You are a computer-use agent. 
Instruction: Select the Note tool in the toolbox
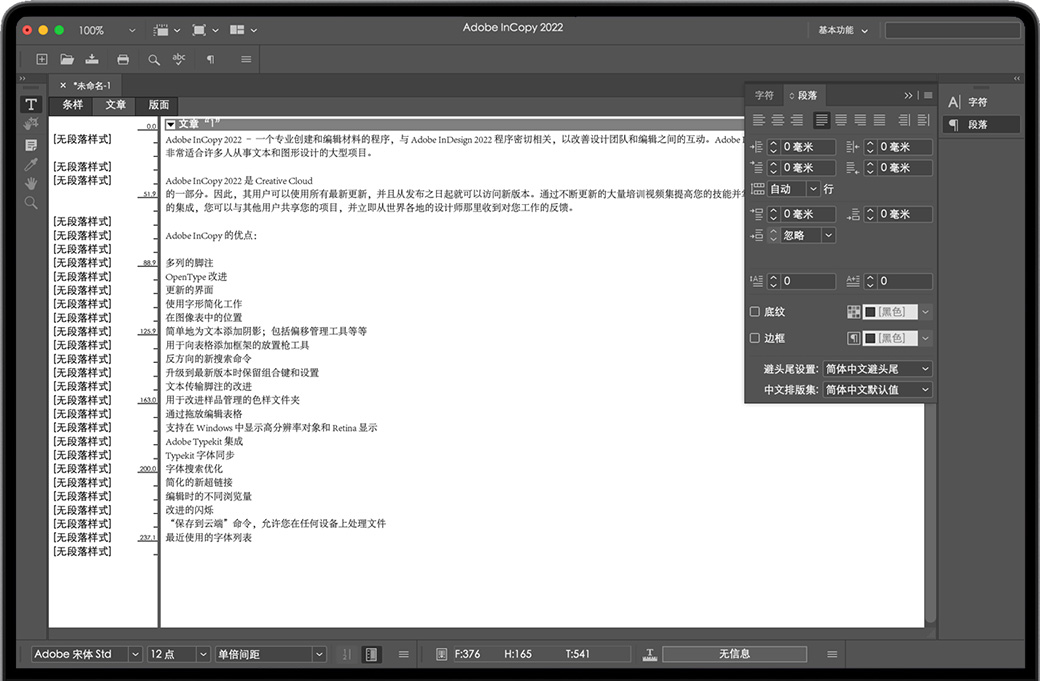coord(31,145)
